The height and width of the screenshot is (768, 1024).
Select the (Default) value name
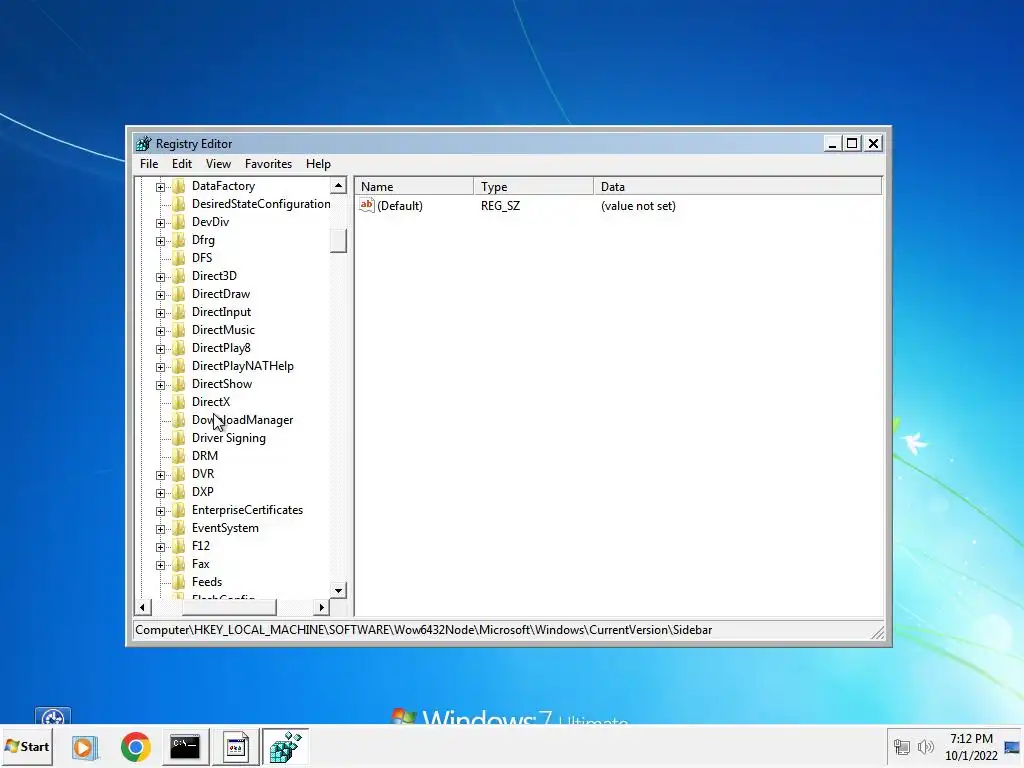coord(400,206)
